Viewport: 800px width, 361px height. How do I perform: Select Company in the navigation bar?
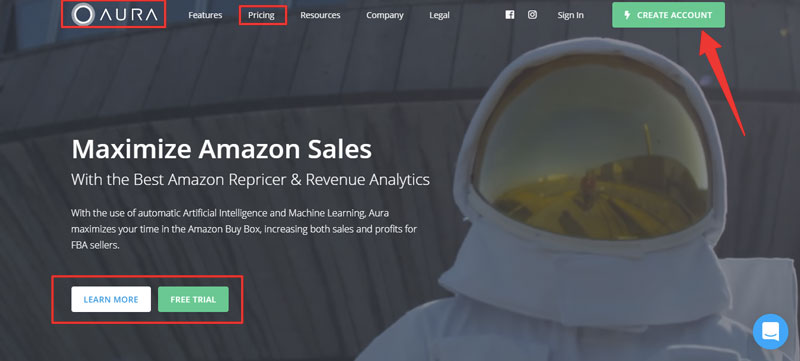tap(385, 15)
